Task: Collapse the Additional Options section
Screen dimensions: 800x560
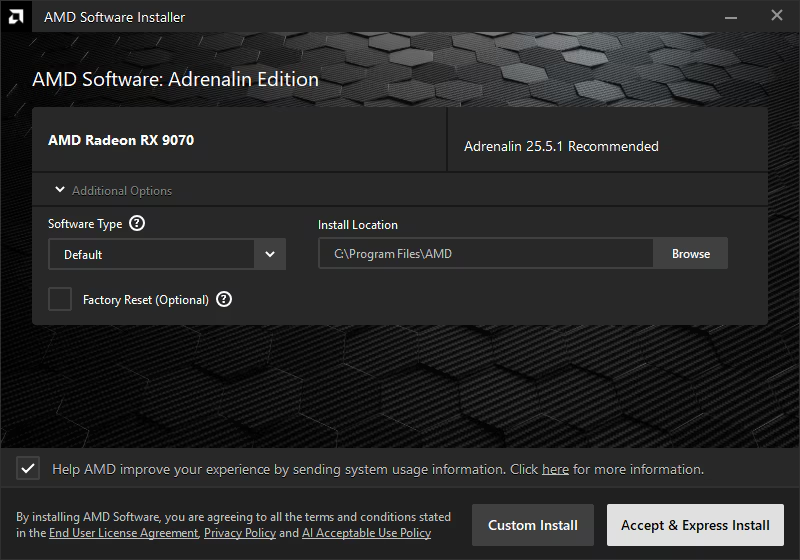Action: [x=113, y=190]
